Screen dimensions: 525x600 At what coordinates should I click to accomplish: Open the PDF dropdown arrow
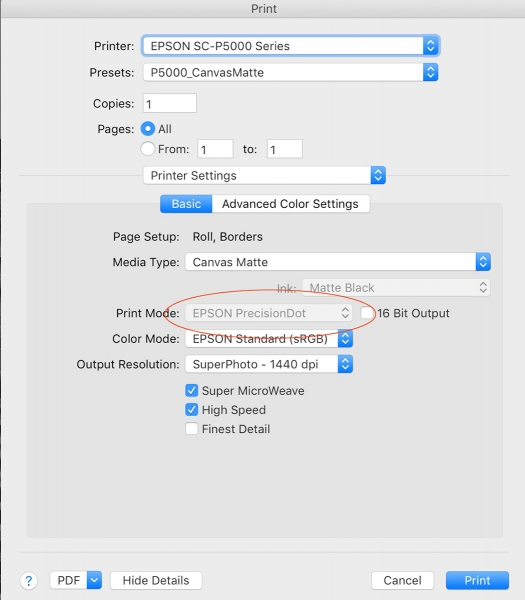pyautogui.click(x=94, y=580)
